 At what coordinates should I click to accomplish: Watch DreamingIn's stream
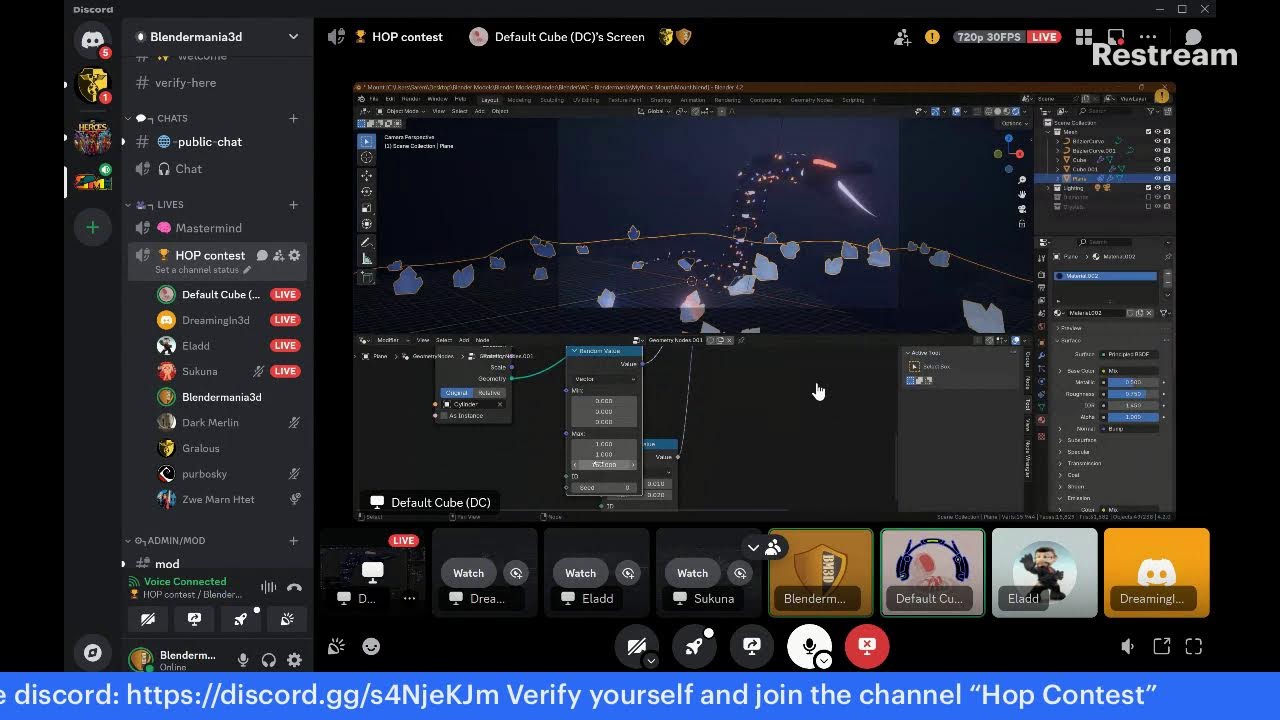coord(468,573)
